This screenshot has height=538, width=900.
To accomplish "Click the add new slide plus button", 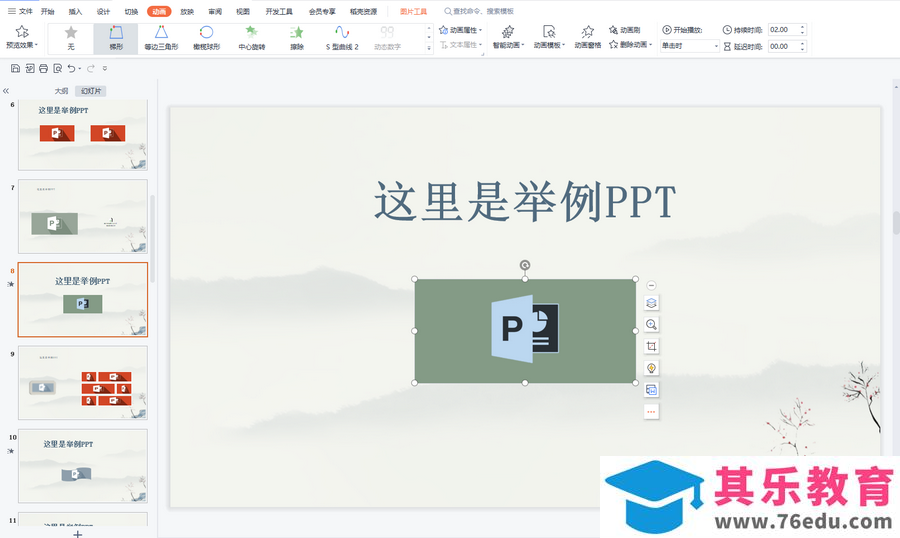I will pyautogui.click(x=78, y=534).
